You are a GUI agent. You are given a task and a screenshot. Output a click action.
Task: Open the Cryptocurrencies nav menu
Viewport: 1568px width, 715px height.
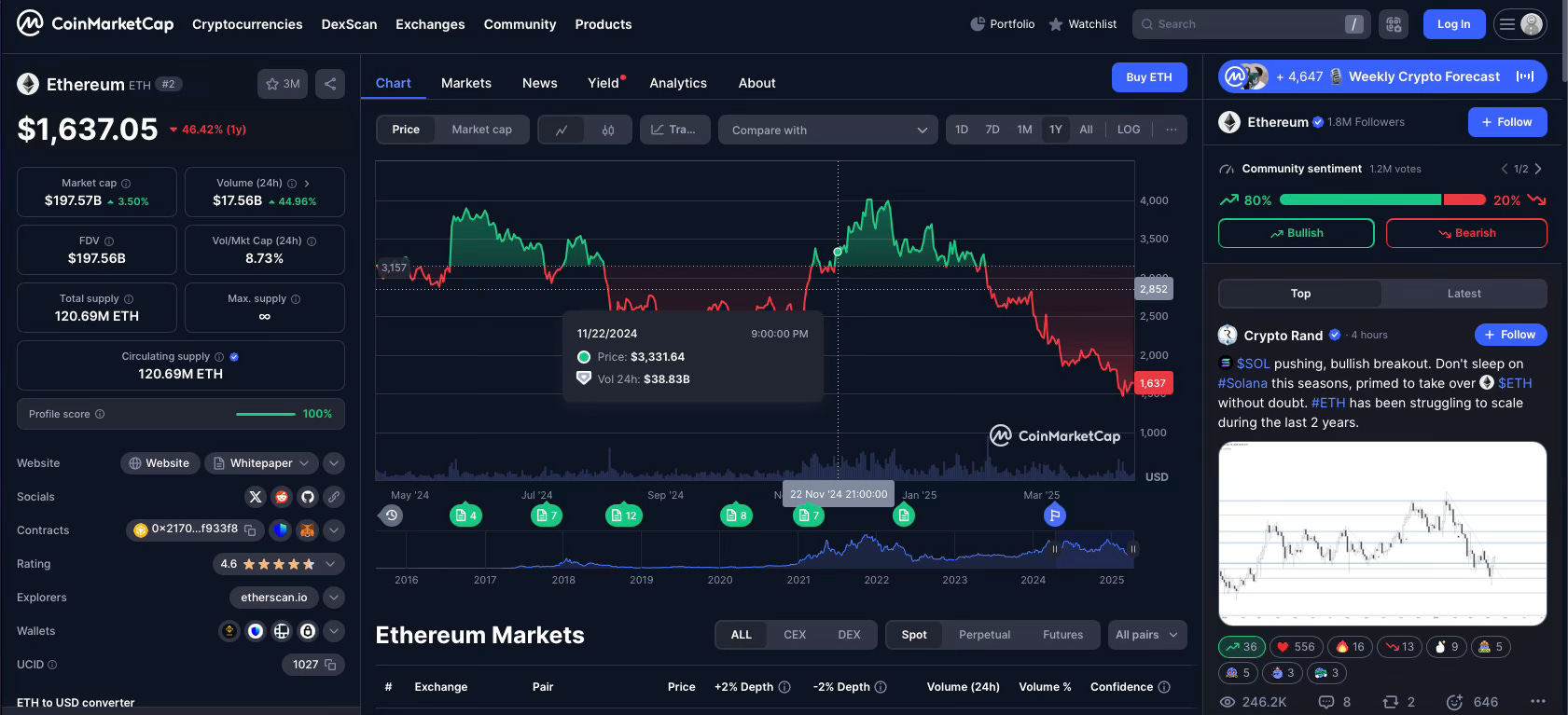247,24
